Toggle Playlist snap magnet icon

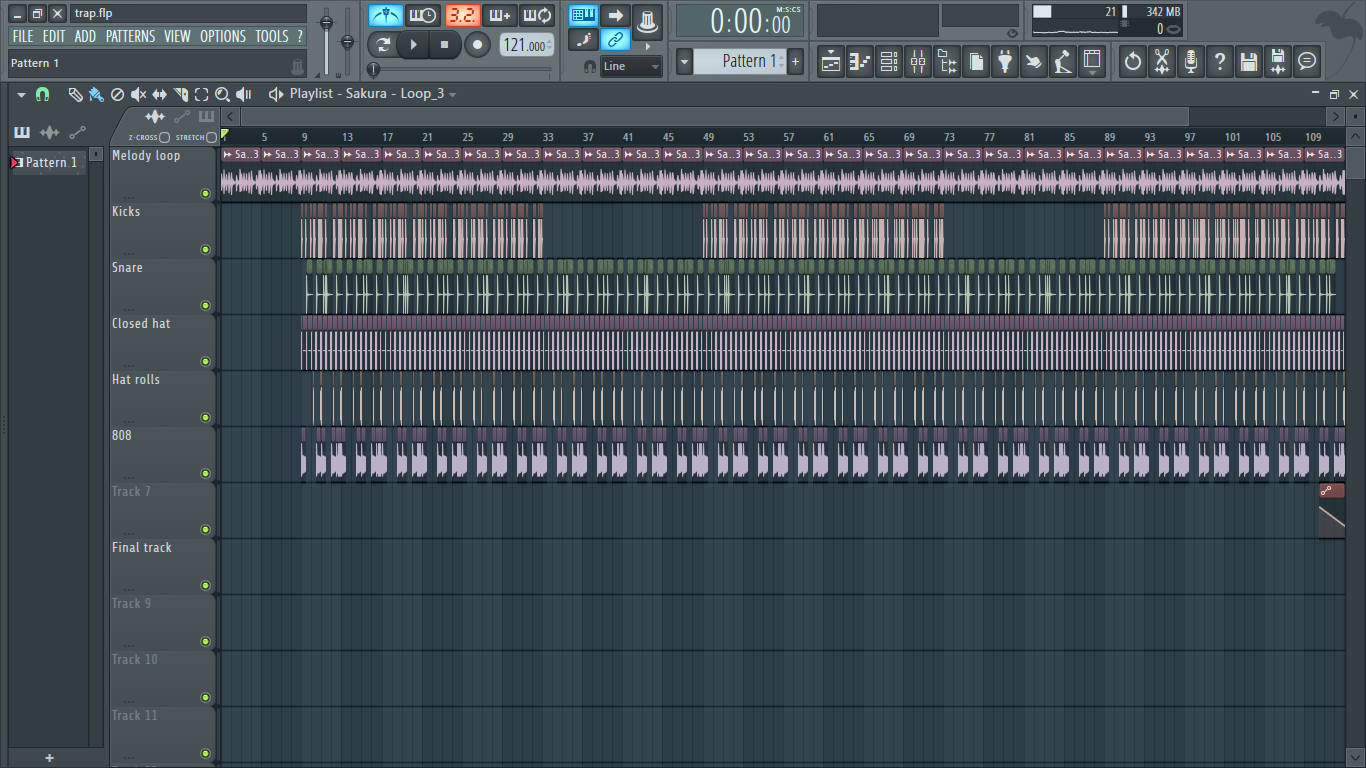coord(42,94)
